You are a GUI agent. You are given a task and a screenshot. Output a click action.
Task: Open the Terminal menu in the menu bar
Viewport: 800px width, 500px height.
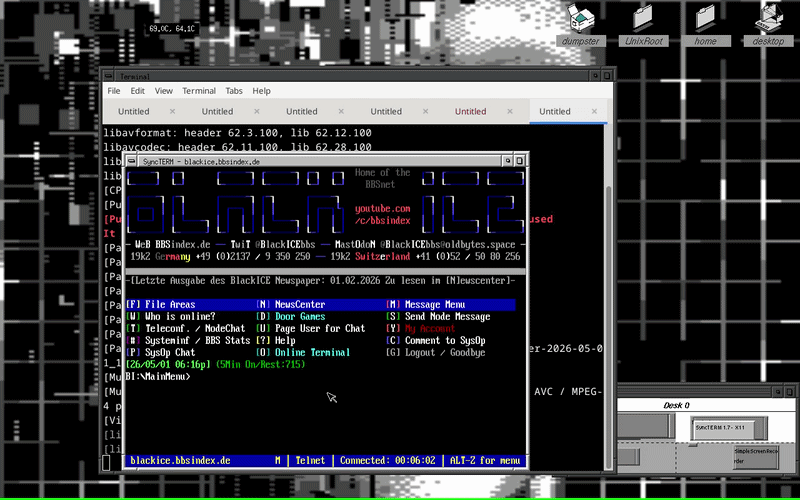click(198, 91)
